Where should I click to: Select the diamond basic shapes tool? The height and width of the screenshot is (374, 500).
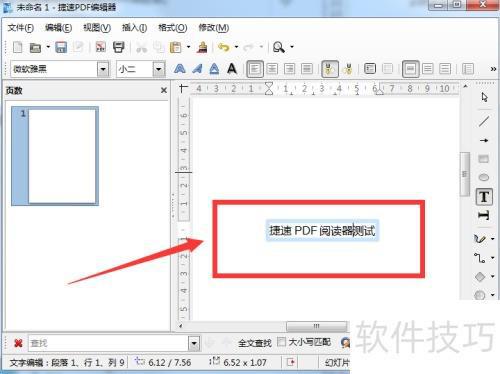tap(480, 276)
